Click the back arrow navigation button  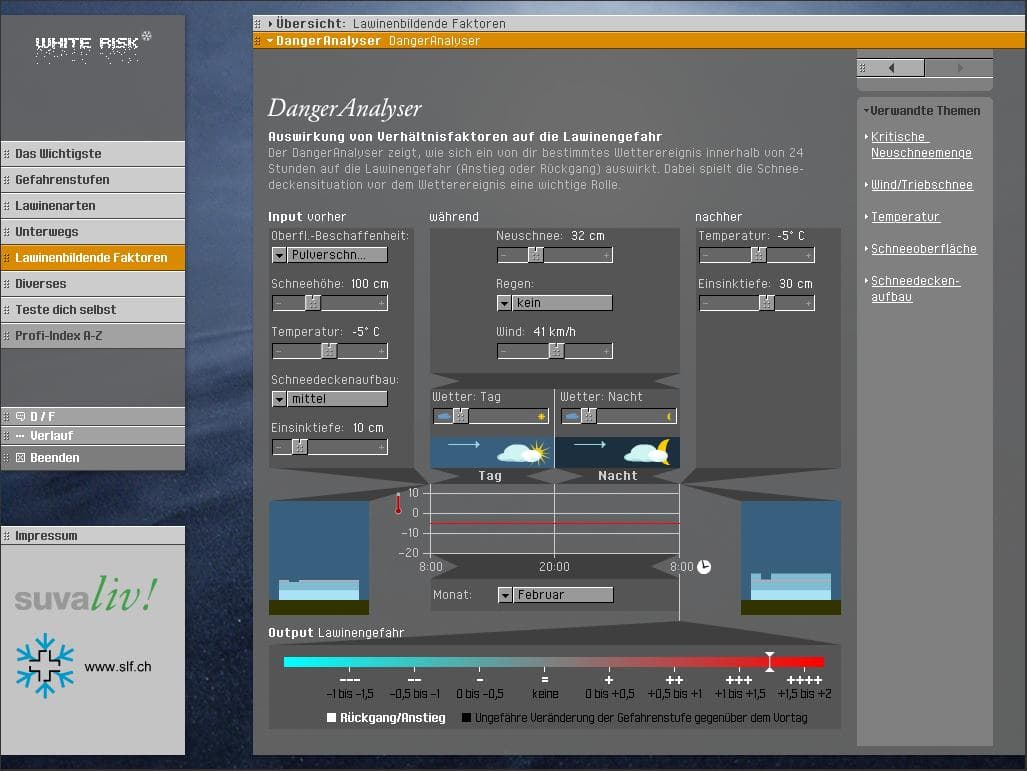click(891, 68)
